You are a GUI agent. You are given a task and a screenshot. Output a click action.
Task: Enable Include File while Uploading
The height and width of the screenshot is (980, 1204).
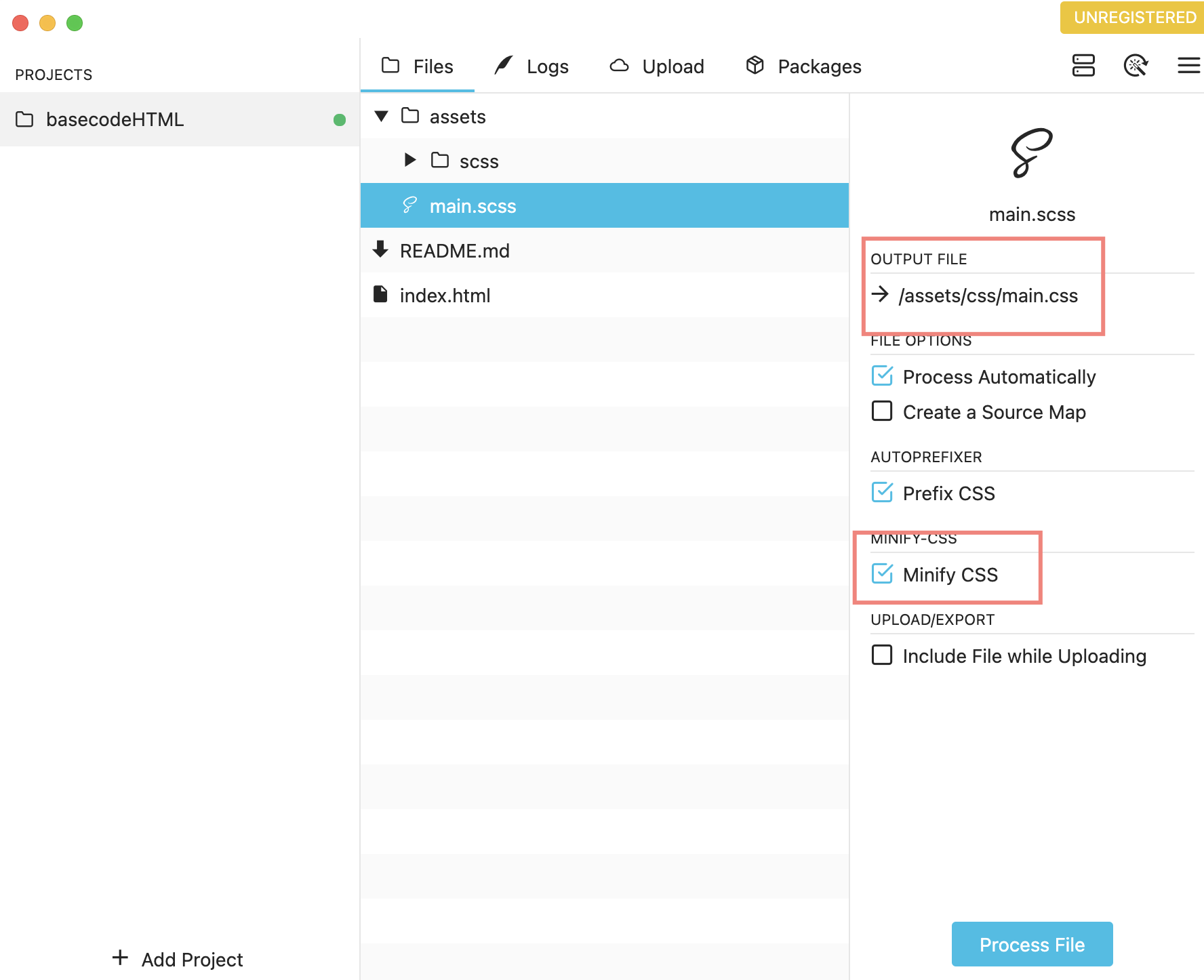(882, 655)
